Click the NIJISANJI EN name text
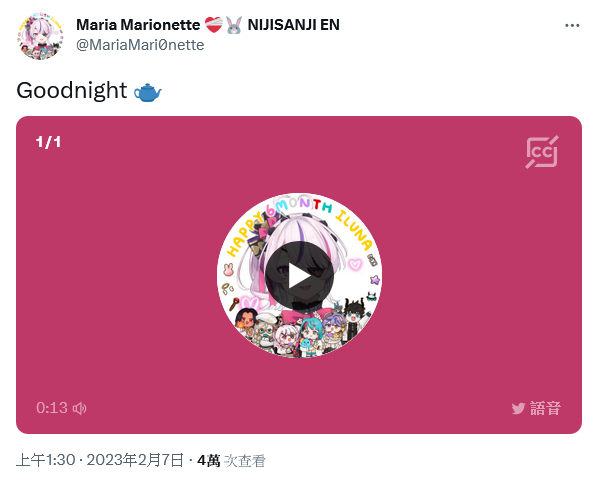Image resolution: width=598 pixels, height=485 pixels. coord(294,25)
